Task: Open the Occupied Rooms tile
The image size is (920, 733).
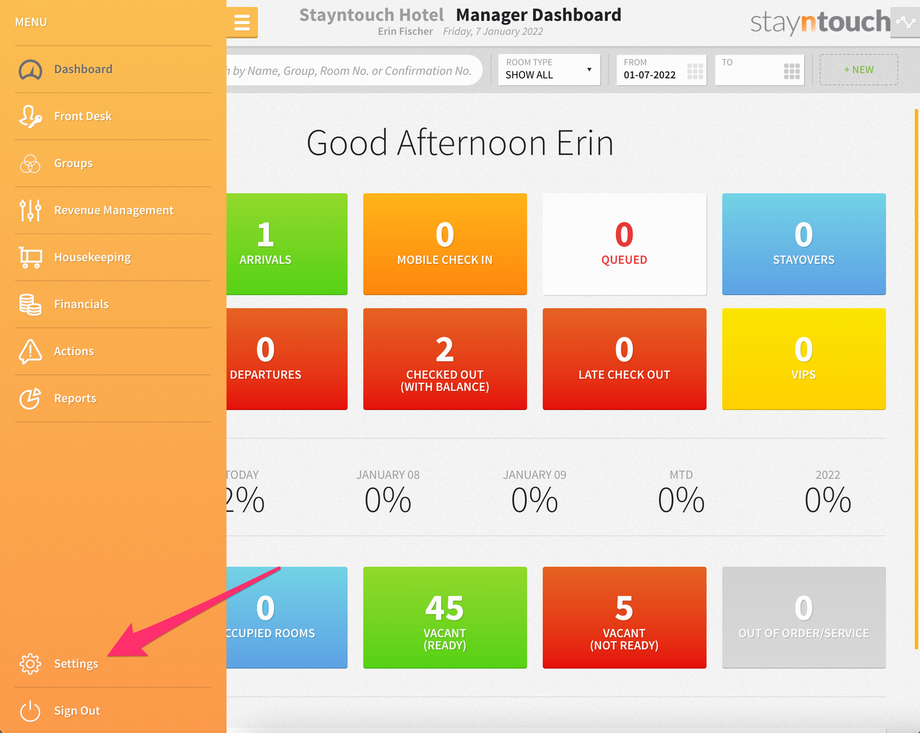Action: click(x=287, y=617)
